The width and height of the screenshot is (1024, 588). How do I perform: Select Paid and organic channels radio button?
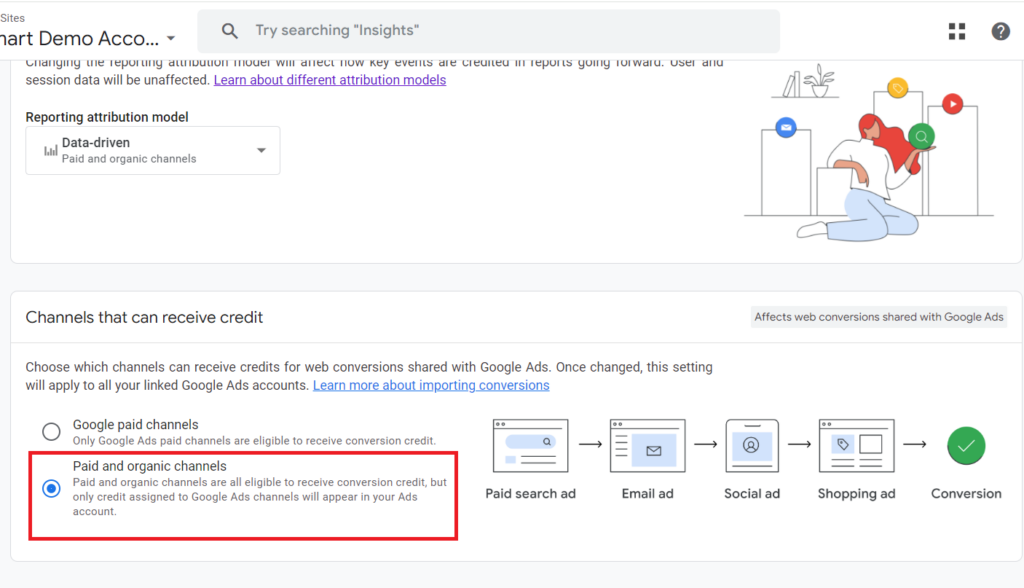coord(52,488)
